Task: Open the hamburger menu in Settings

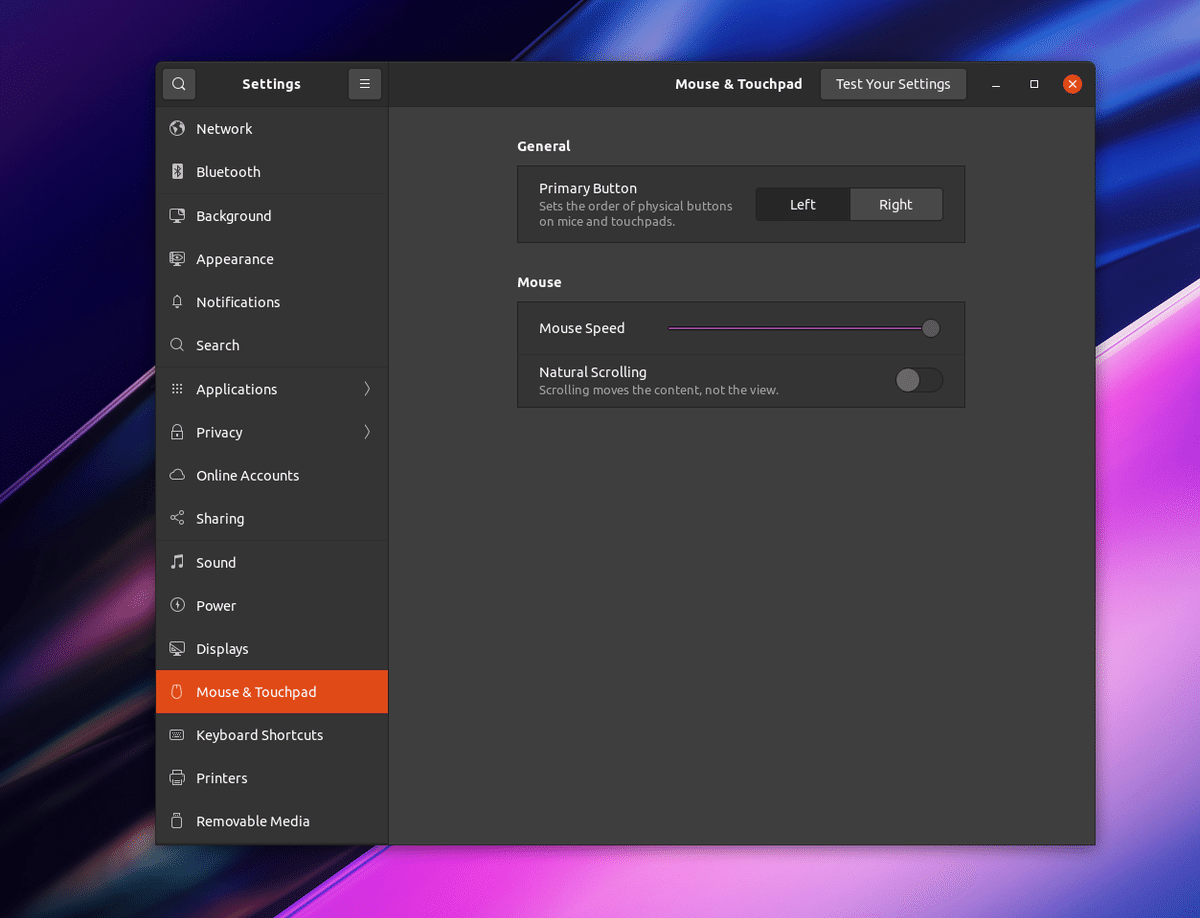Action: [x=364, y=84]
